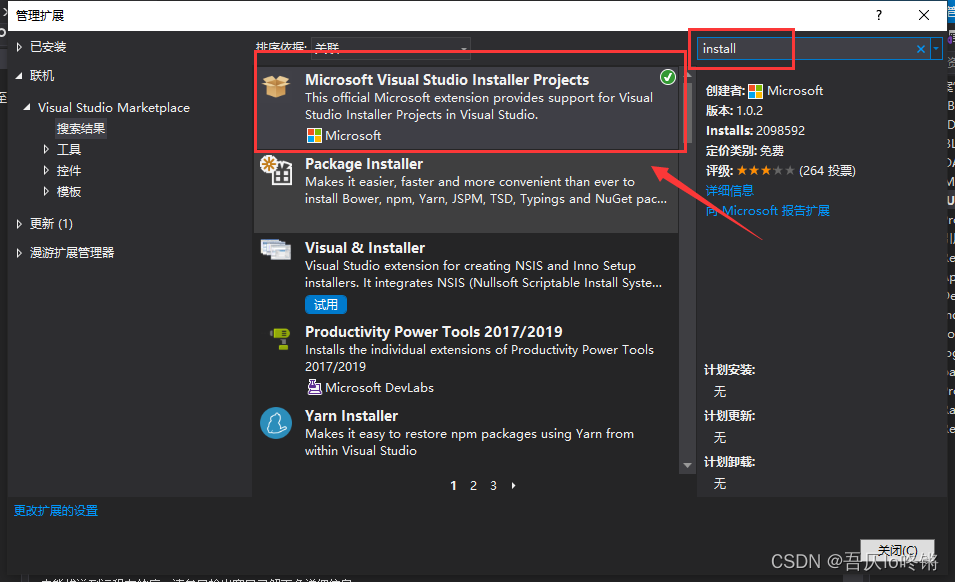This screenshot has width=955, height=582.
Task: Click the Microsoft DevLabs flask icon
Action: point(314,387)
